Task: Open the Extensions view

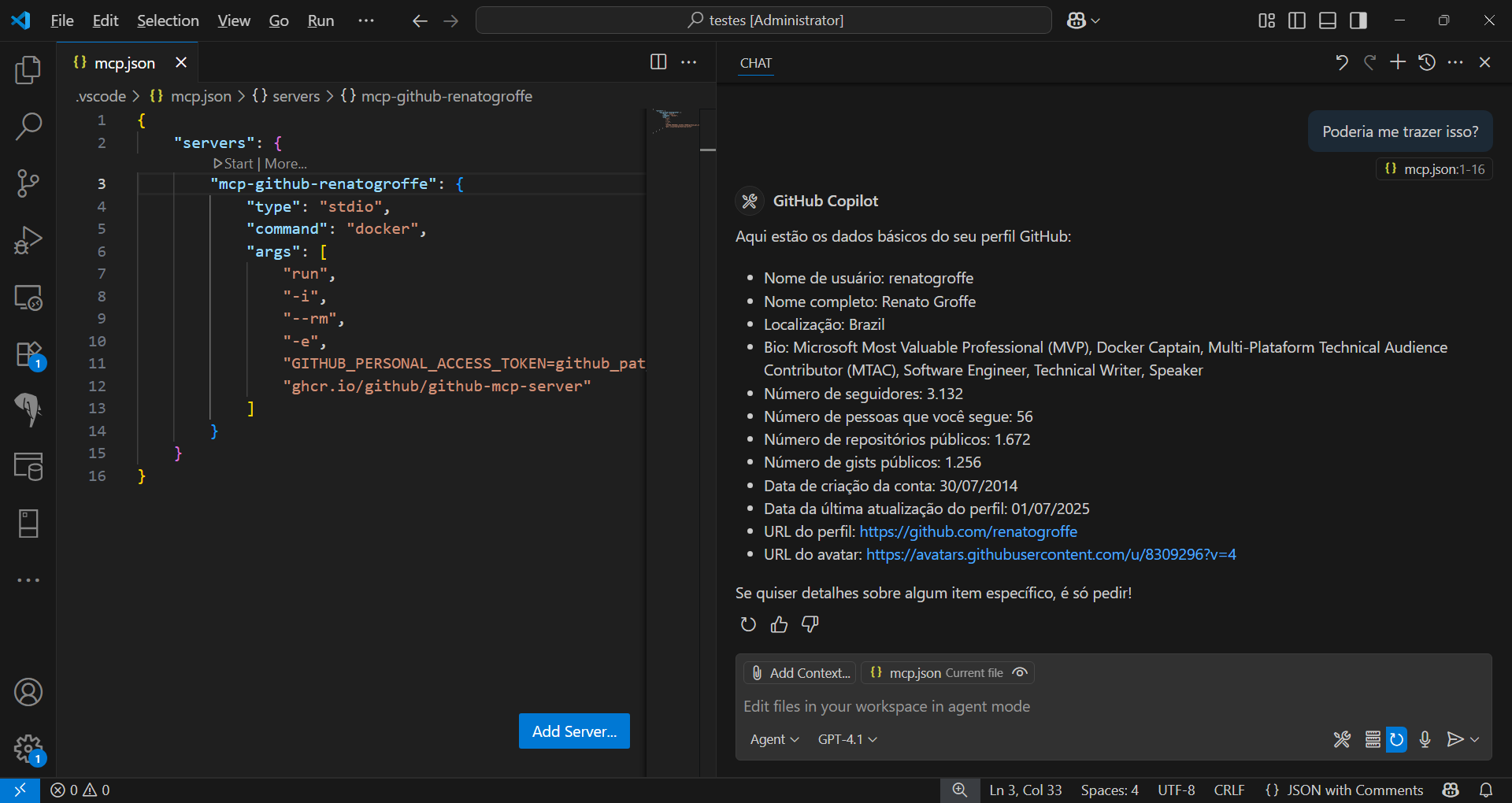Action: [28, 354]
